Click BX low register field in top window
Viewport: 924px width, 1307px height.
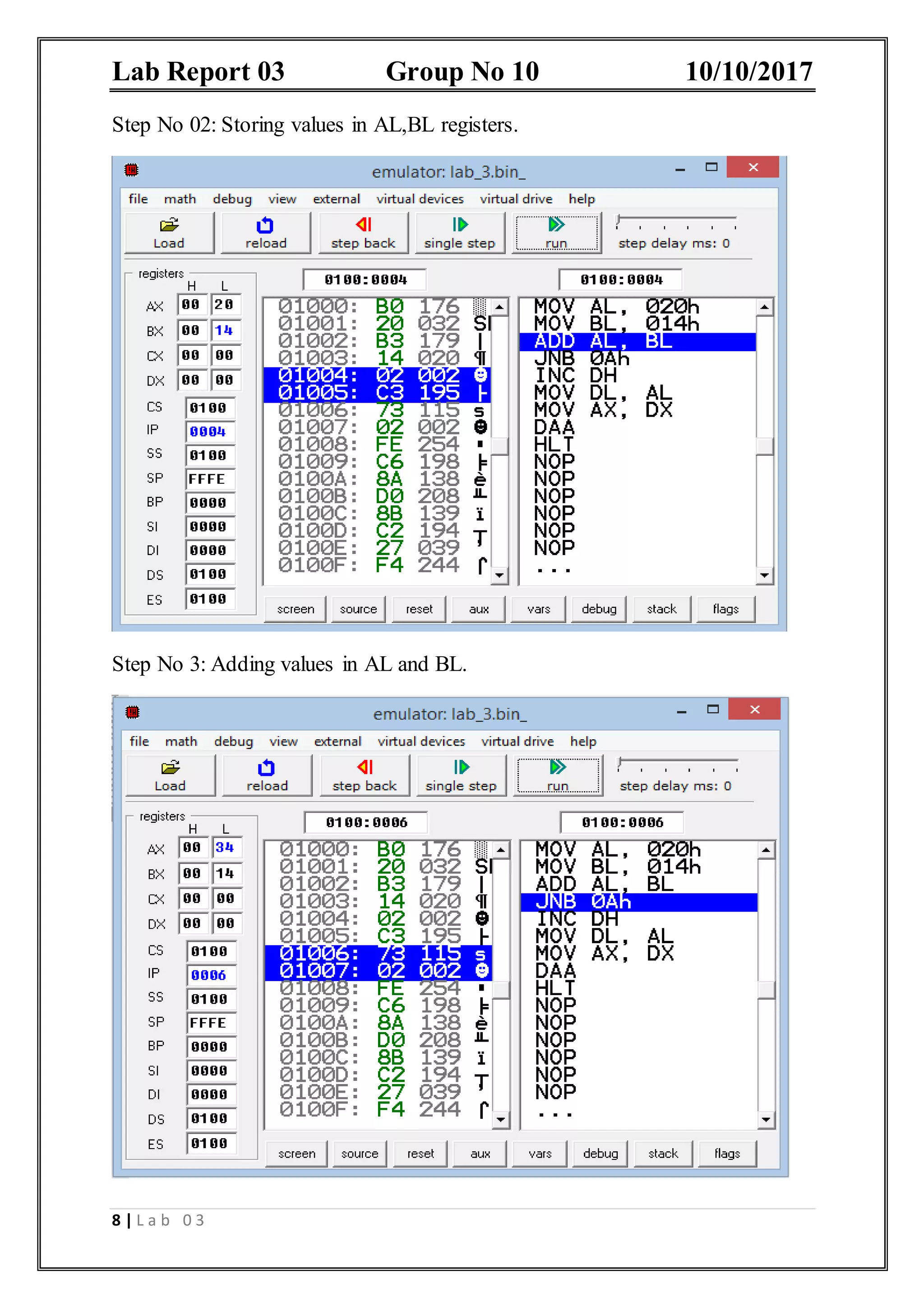(226, 330)
